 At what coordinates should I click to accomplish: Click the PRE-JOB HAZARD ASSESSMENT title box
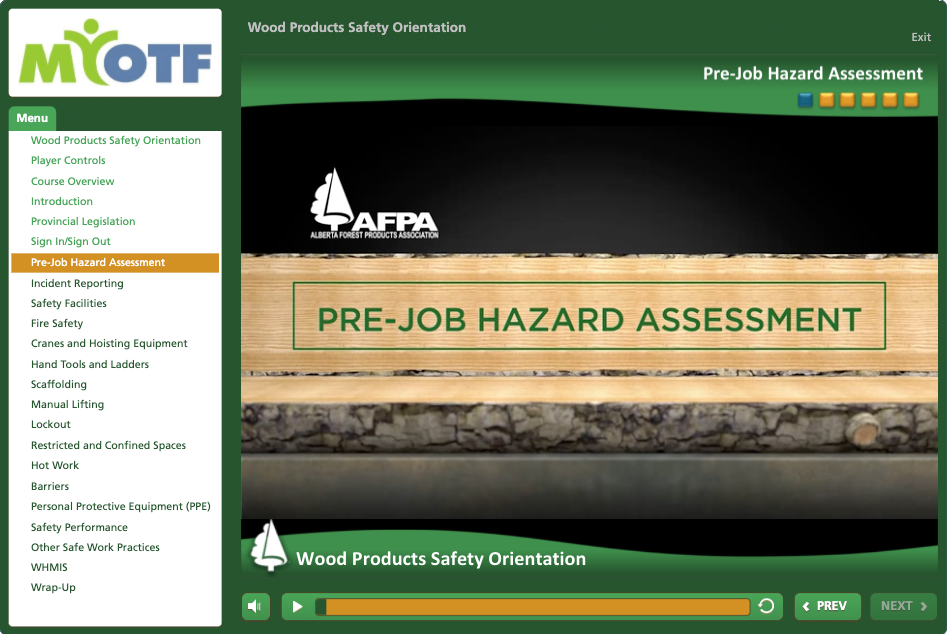589,316
